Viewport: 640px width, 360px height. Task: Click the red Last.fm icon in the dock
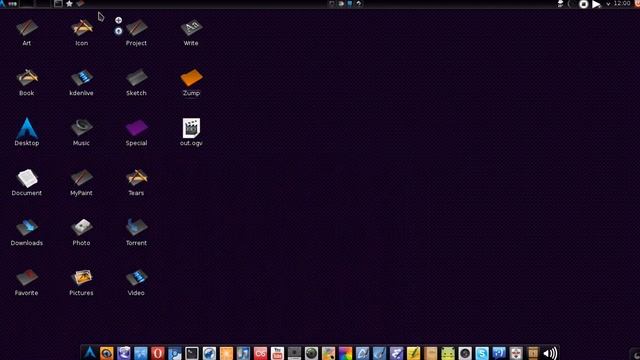click(x=260, y=353)
